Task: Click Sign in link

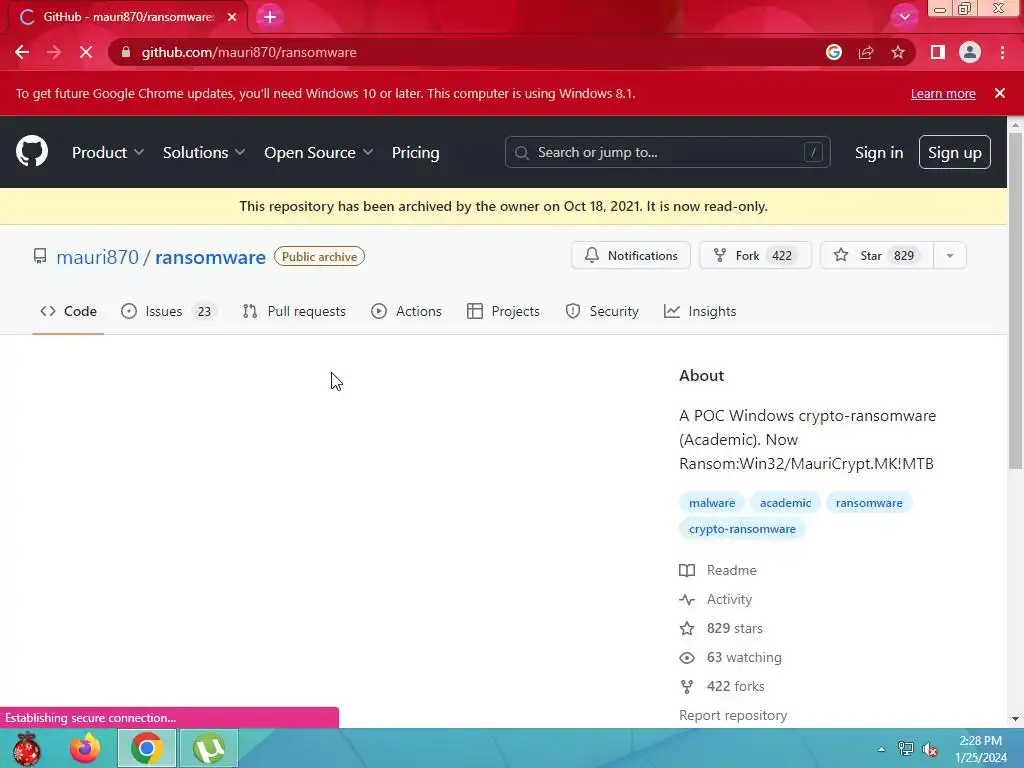Action: pyautogui.click(x=879, y=152)
